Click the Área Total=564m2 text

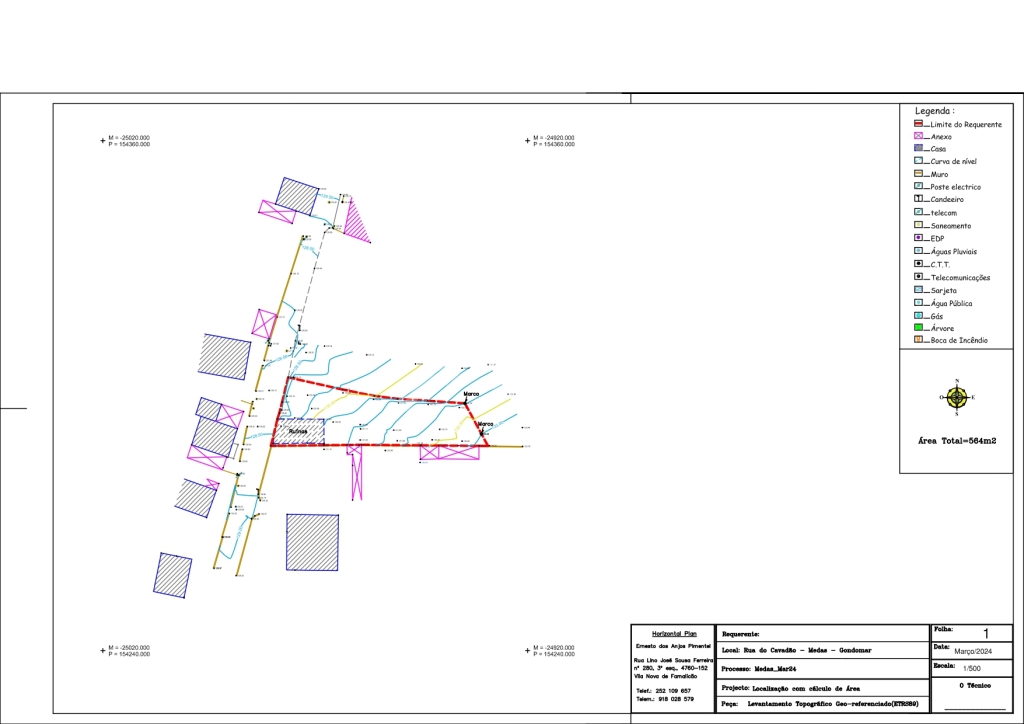point(957,440)
